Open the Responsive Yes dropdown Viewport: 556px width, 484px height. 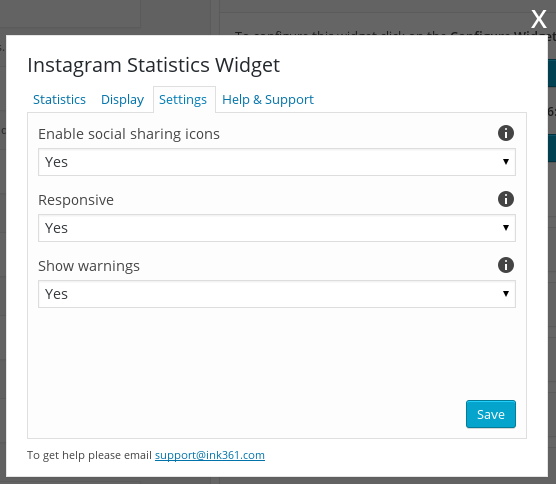pyautogui.click(x=277, y=228)
